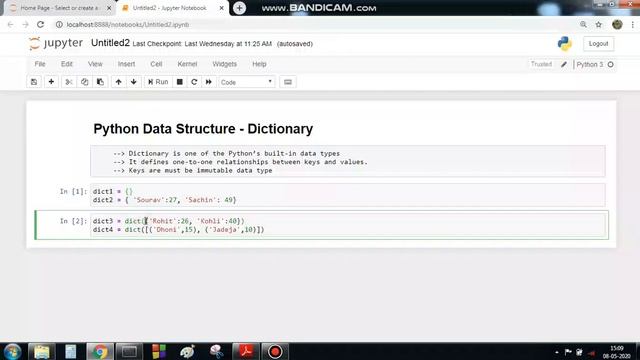
Task: Go forward in browser history
Action: pos(25,24)
